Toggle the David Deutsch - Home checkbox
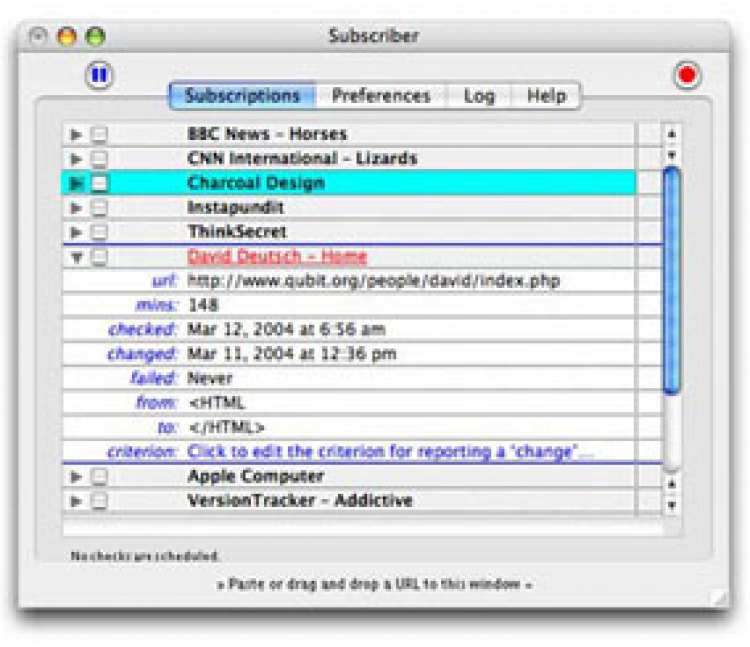This screenshot has height=647, width=750. point(99,257)
